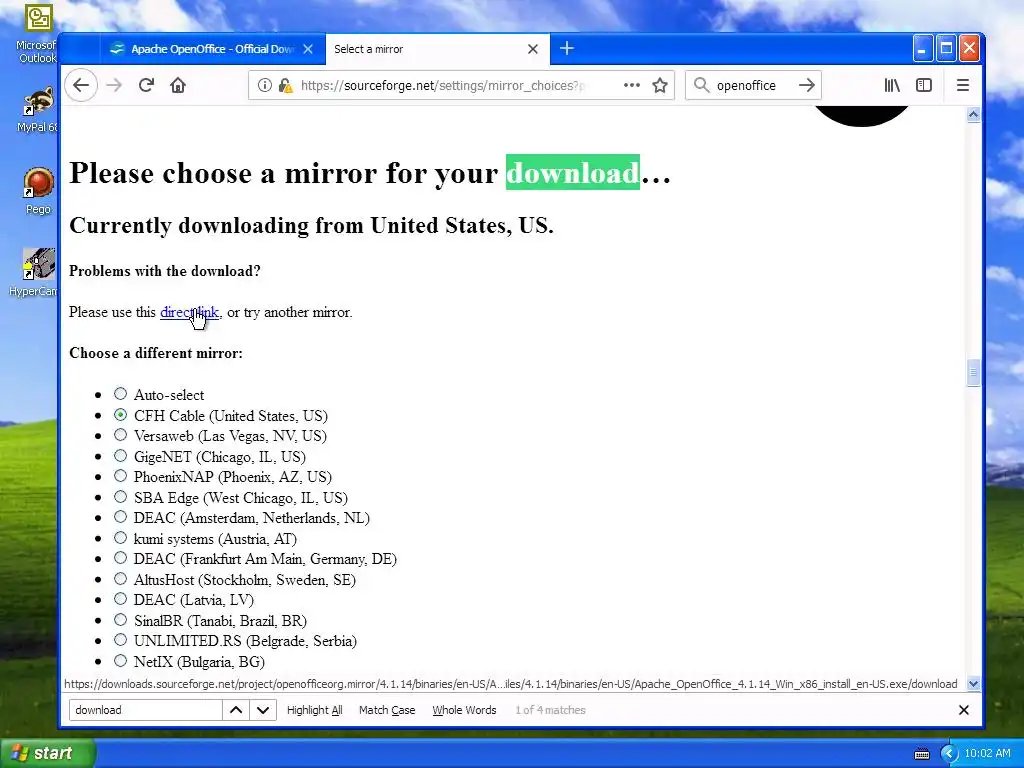Viewport: 1024px width, 768px height.
Task: Bookmark this page with the star
Action: click(x=660, y=86)
